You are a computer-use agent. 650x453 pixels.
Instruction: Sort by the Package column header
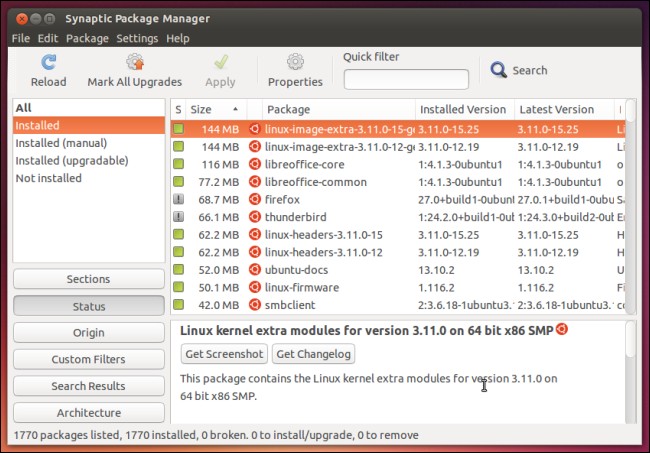pos(338,109)
